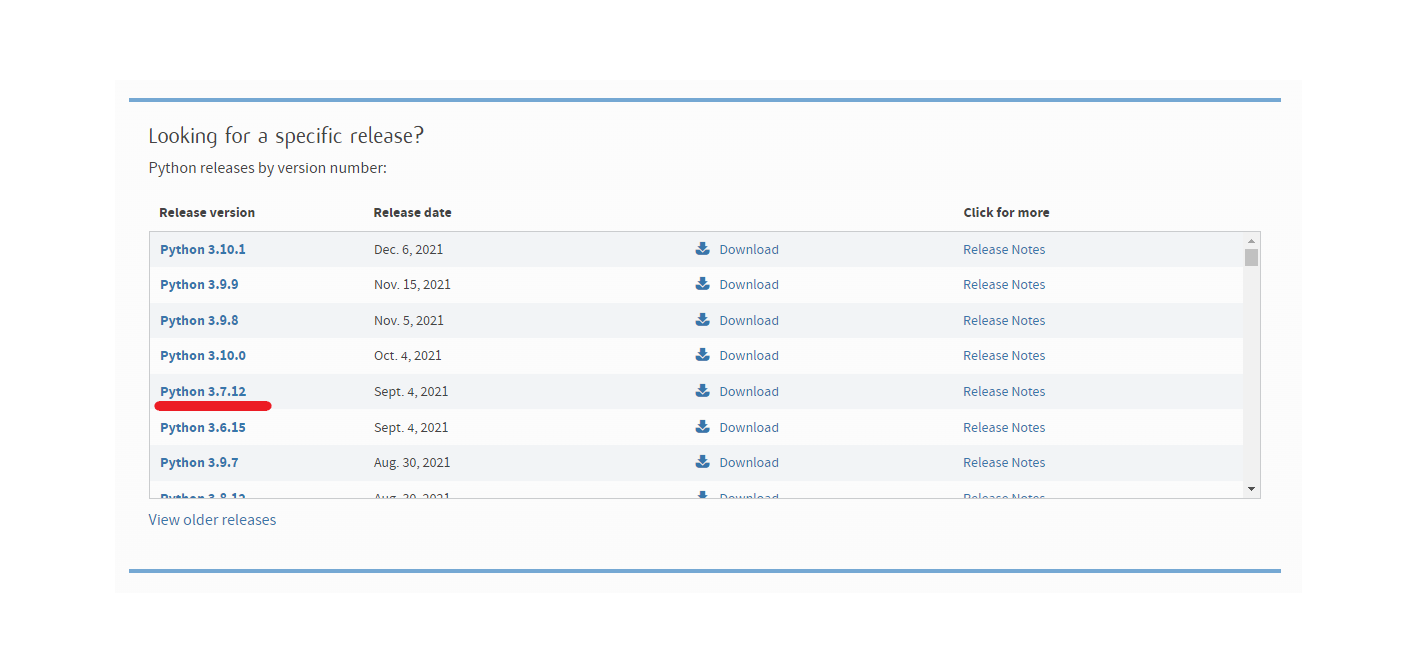Click Download text link for Python 3.10.1
Screen dimensions: 1416x672
pyautogui.click(x=749, y=249)
